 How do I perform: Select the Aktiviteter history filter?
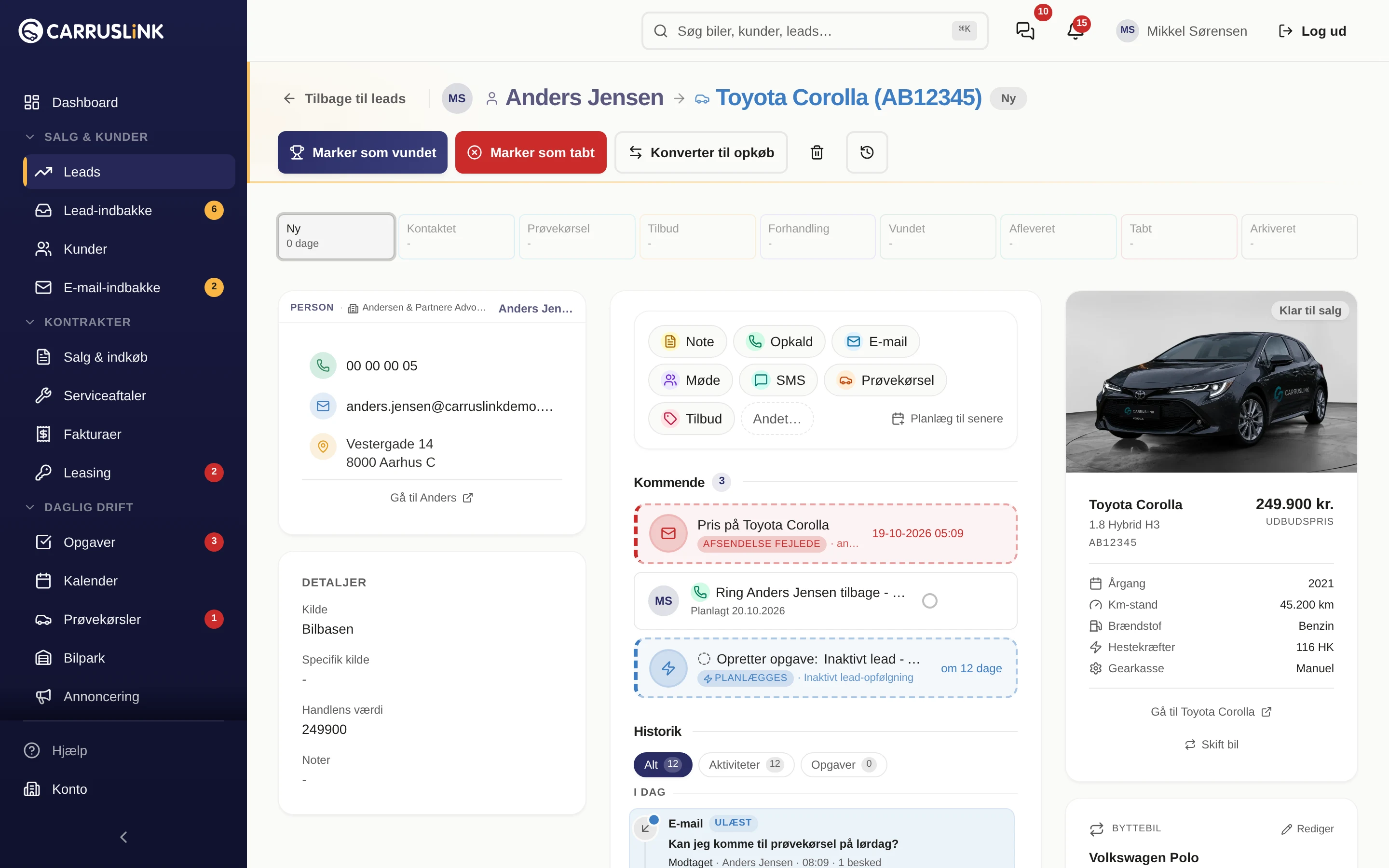pyautogui.click(x=746, y=765)
